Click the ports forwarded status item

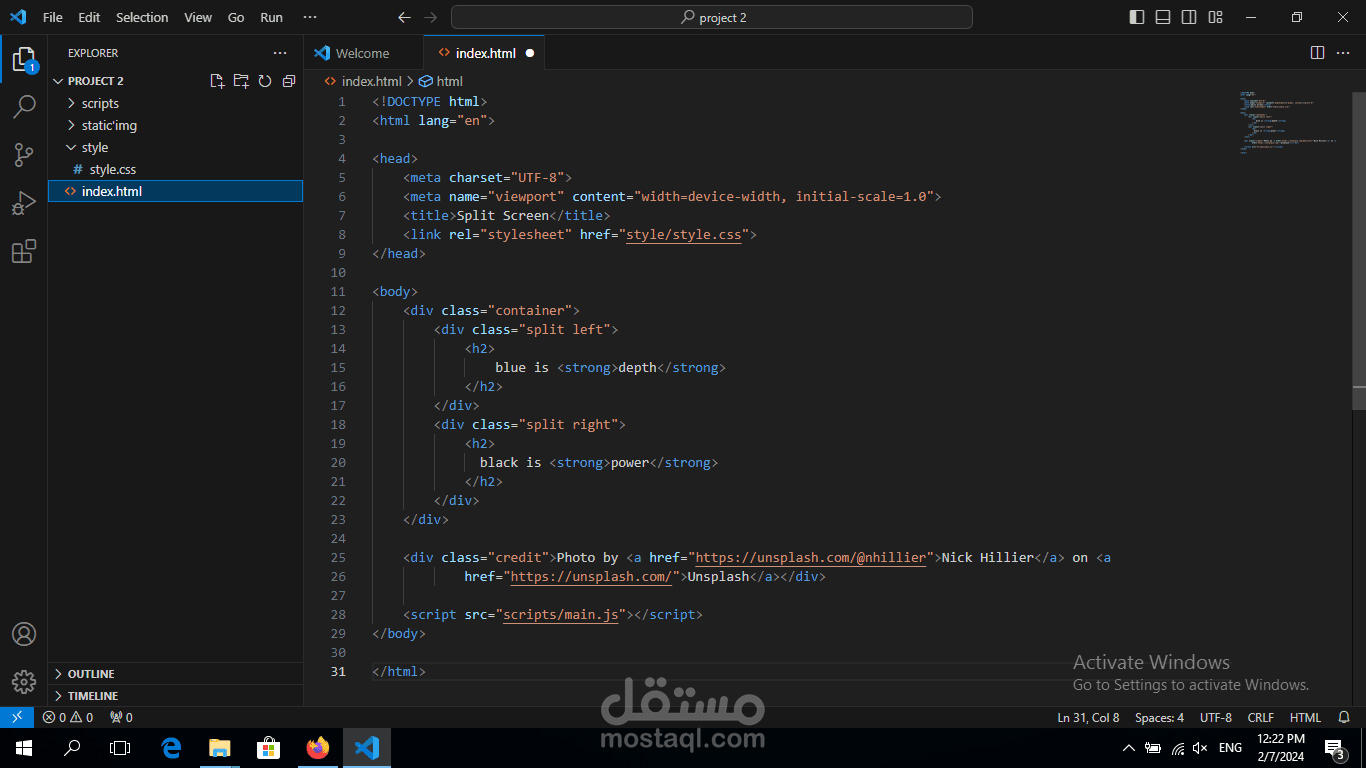pyautogui.click(x=121, y=717)
